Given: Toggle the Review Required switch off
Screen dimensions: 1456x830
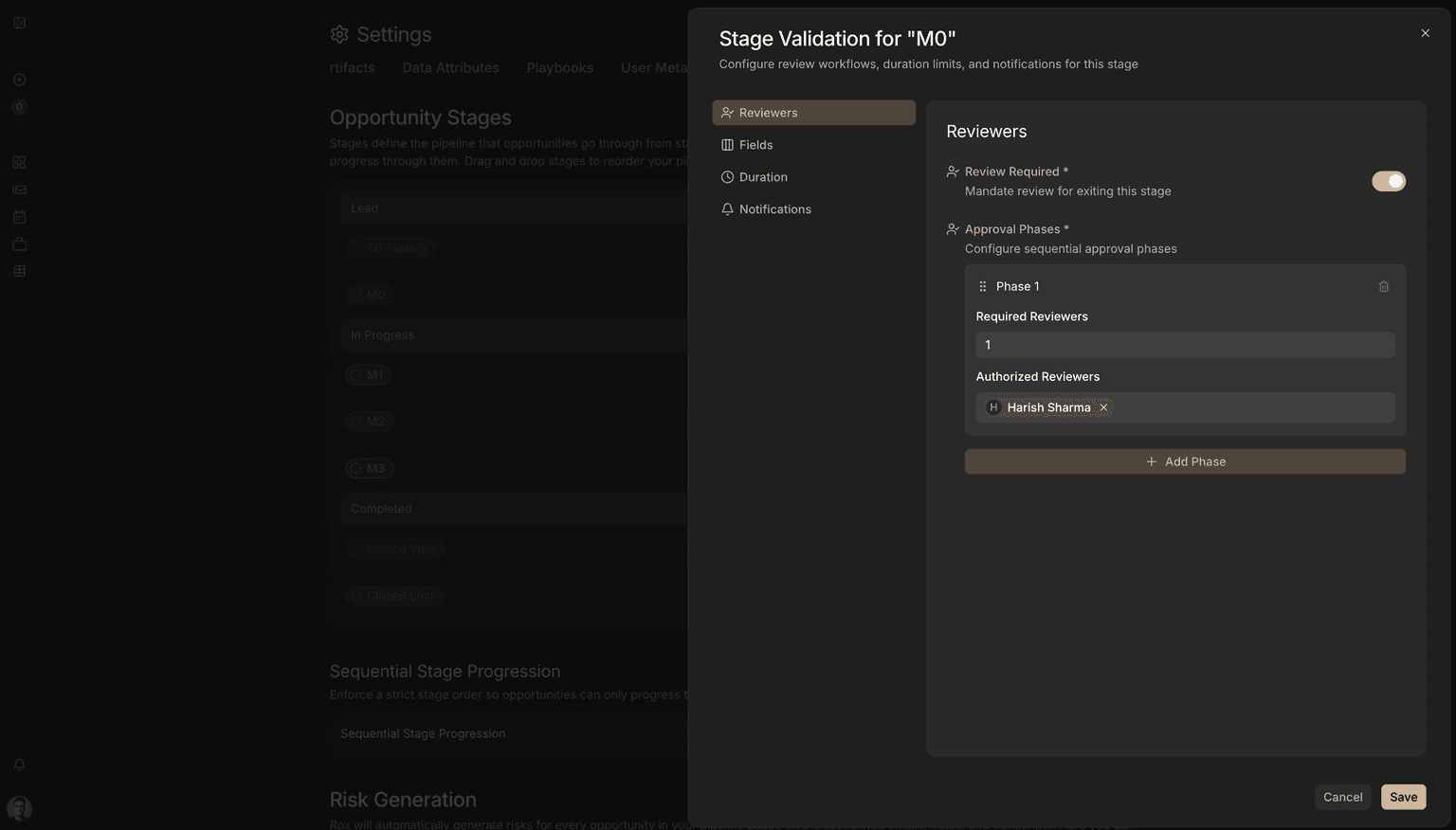Looking at the screenshot, I should pos(1388,180).
